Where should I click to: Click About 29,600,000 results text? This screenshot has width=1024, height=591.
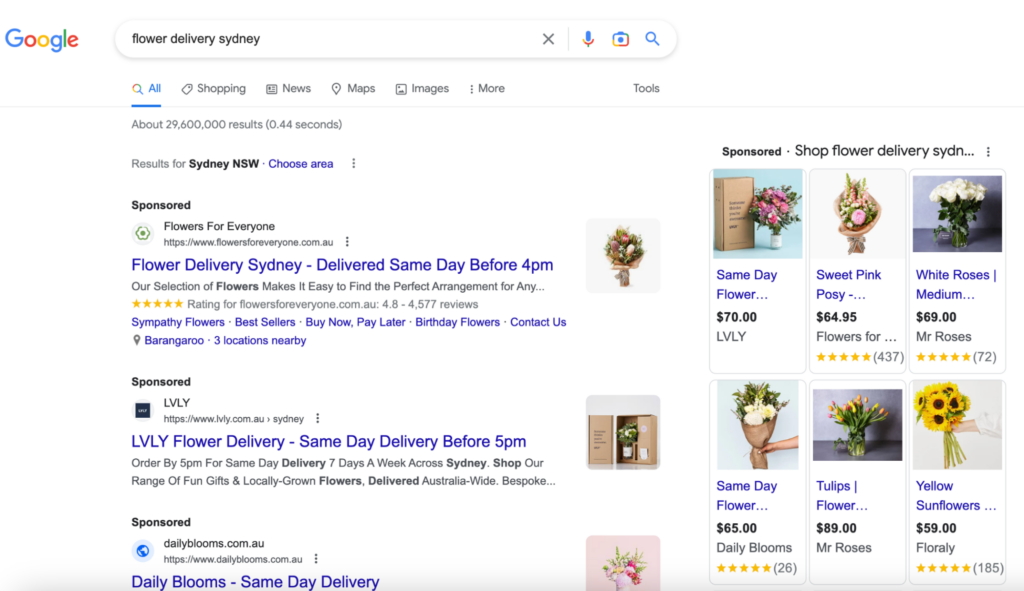pyautogui.click(x=236, y=125)
